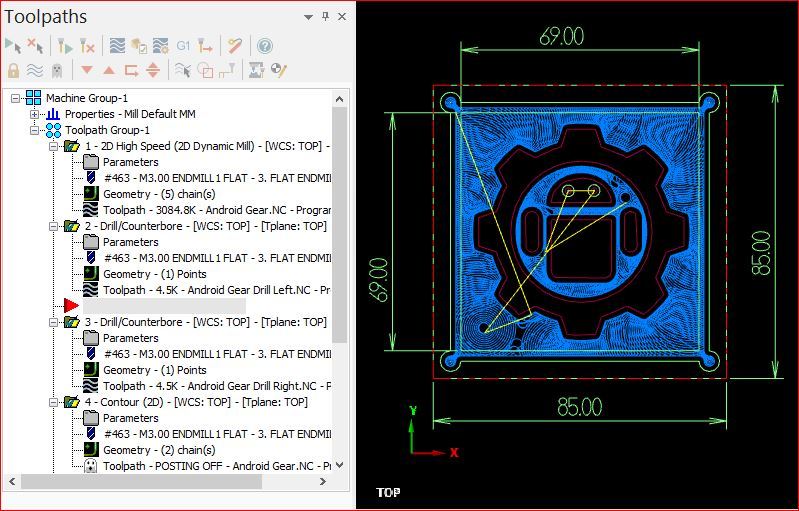Select operation 4 - Contour (2D)
Viewport: 799px width, 511px height.
click(196, 402)
